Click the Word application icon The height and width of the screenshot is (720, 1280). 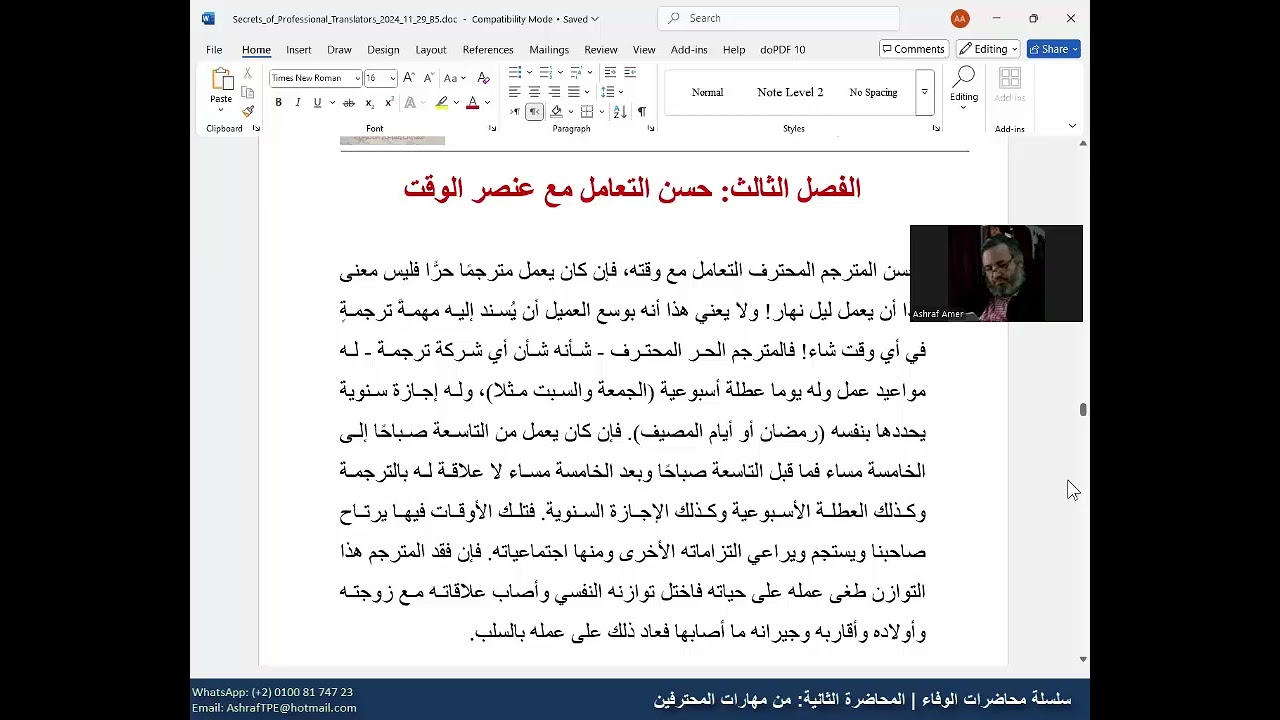208,18
